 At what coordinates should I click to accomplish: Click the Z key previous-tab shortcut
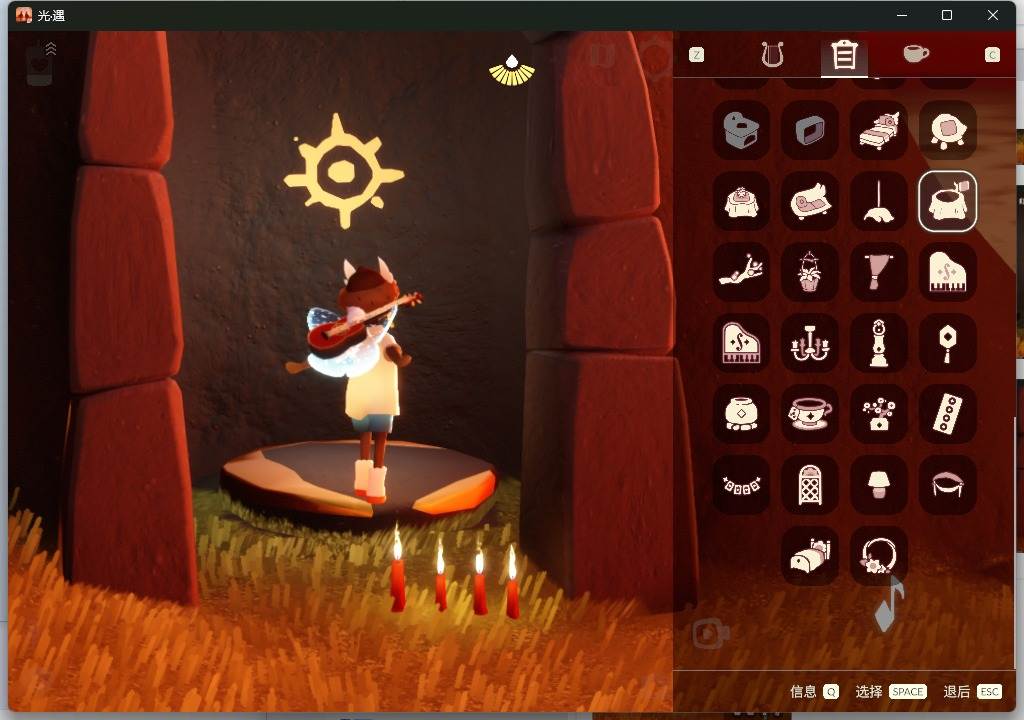[697, 55]
